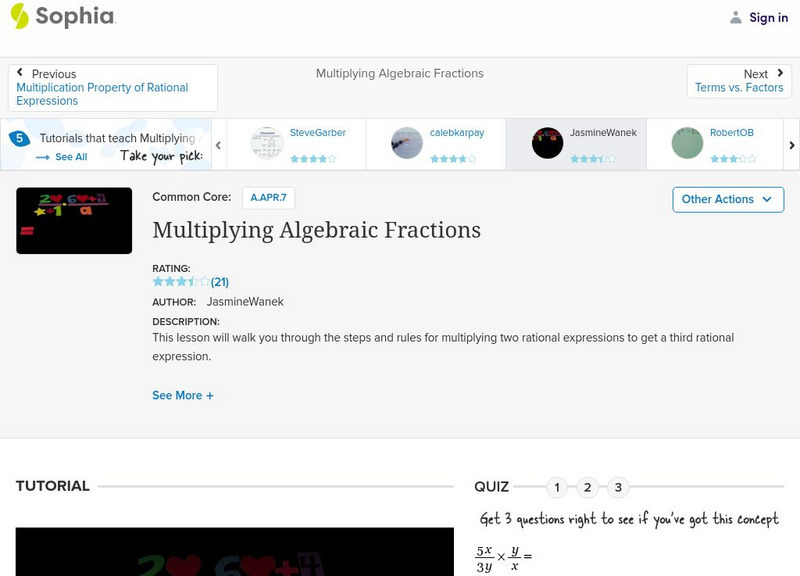
Task: Click calebkarpay's tutorial avatar
Action: point(407,143)
